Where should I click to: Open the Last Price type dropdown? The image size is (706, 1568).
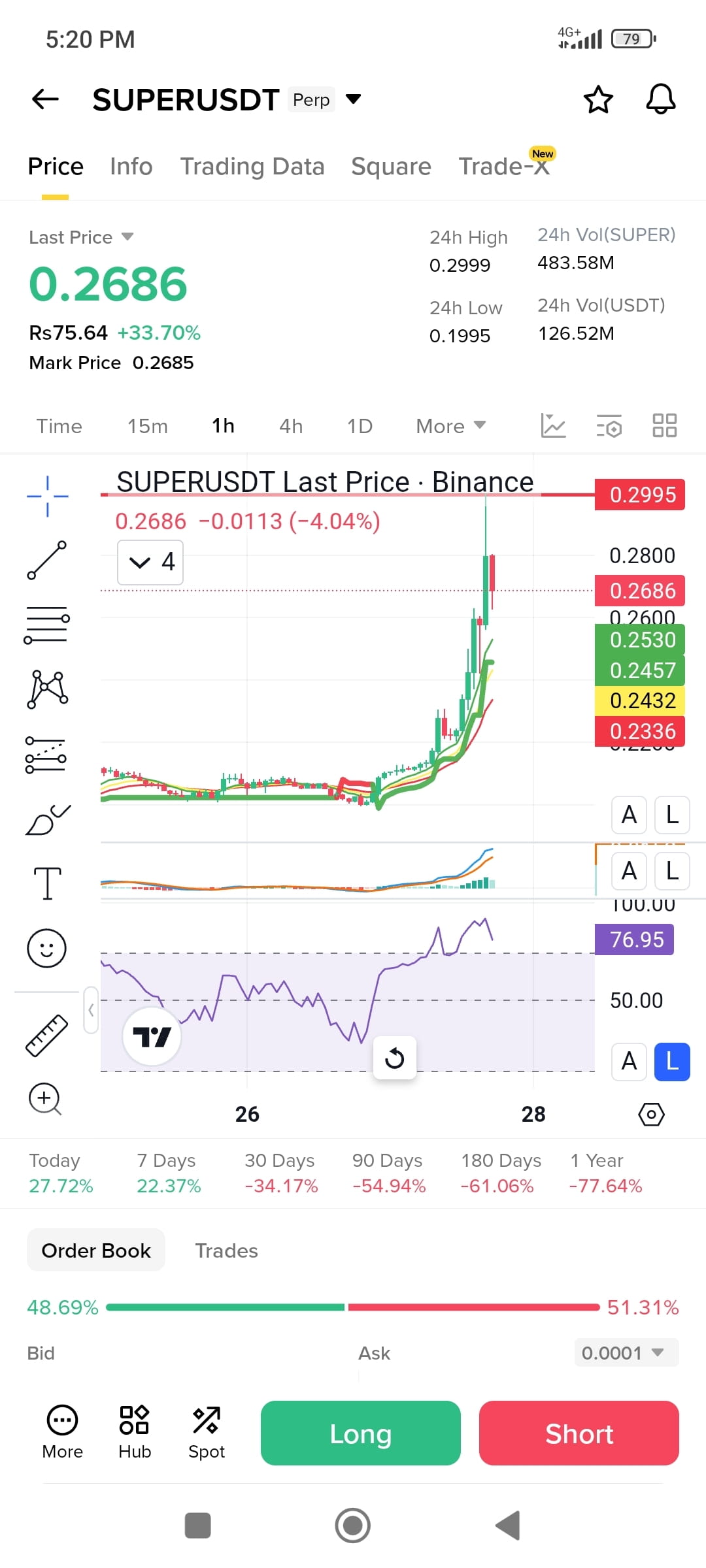(81, 237)
